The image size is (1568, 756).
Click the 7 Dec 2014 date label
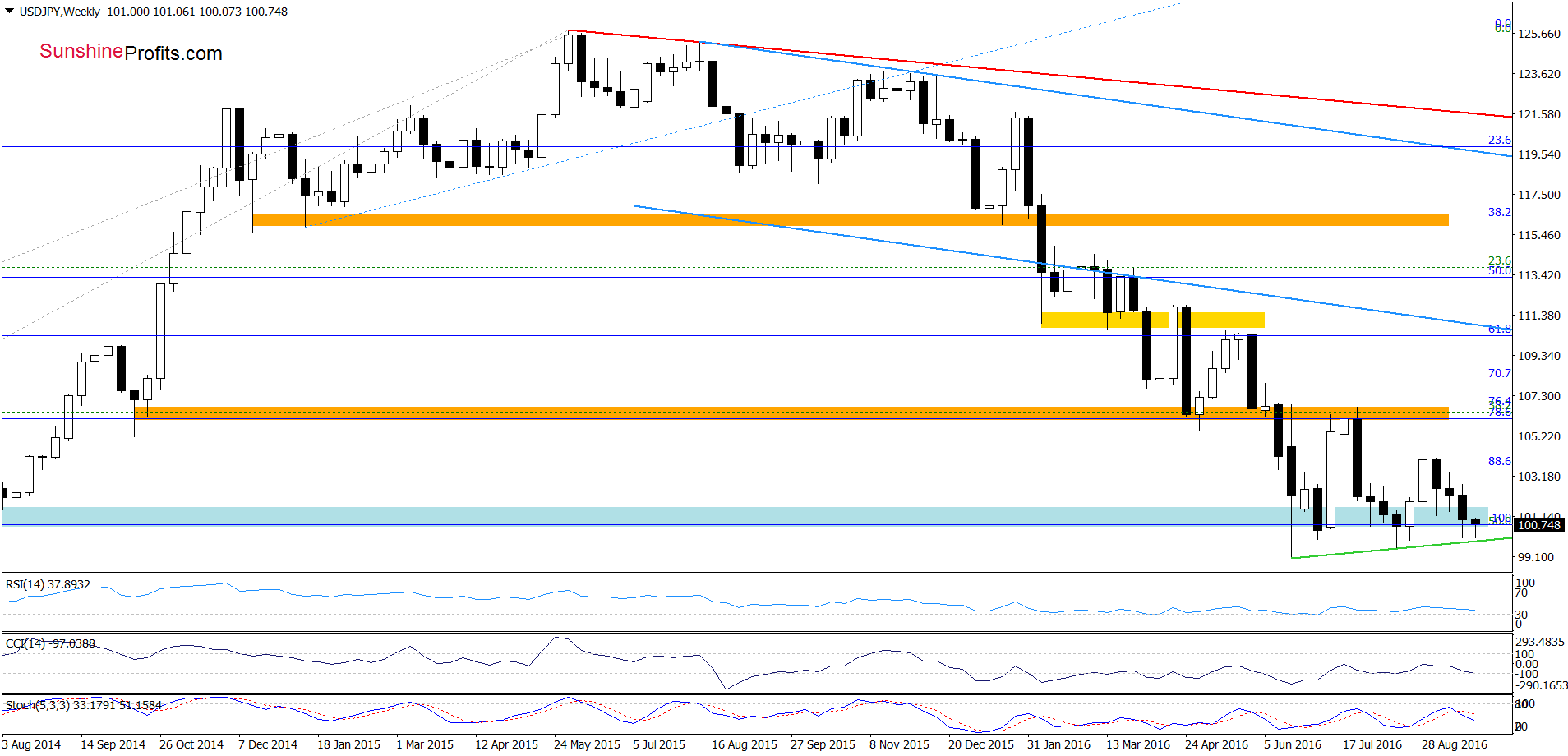coord(268,744)
